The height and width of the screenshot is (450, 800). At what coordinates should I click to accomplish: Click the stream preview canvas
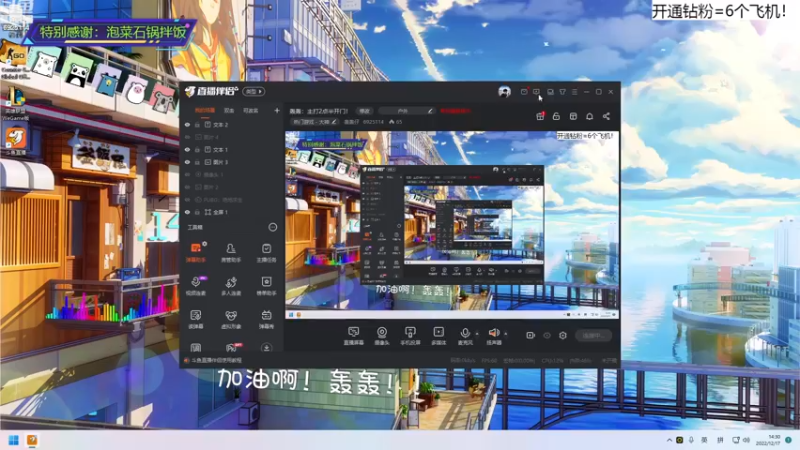[452, 225]
